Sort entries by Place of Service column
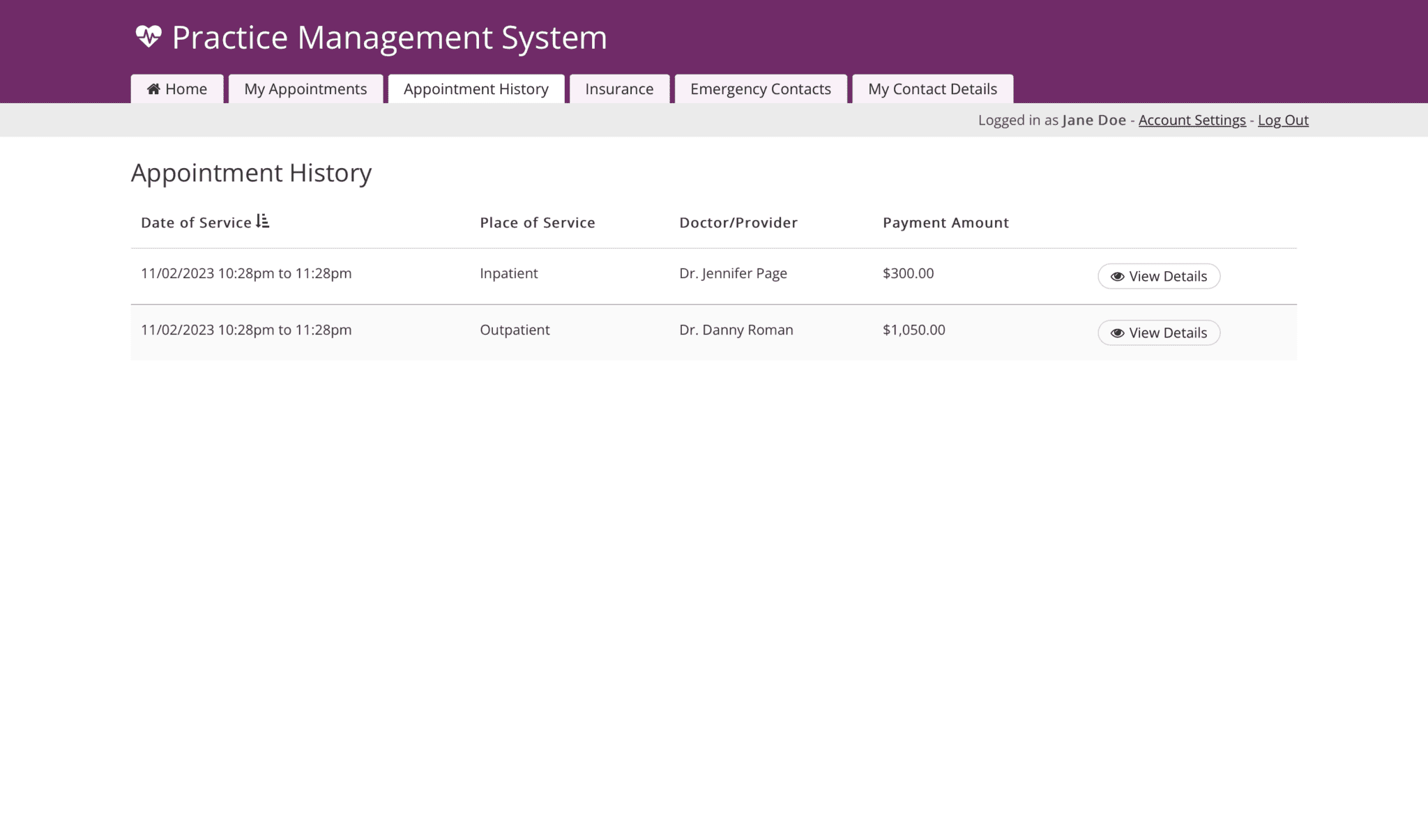This screenshot has width=1428, height=840. click(537, 222)
